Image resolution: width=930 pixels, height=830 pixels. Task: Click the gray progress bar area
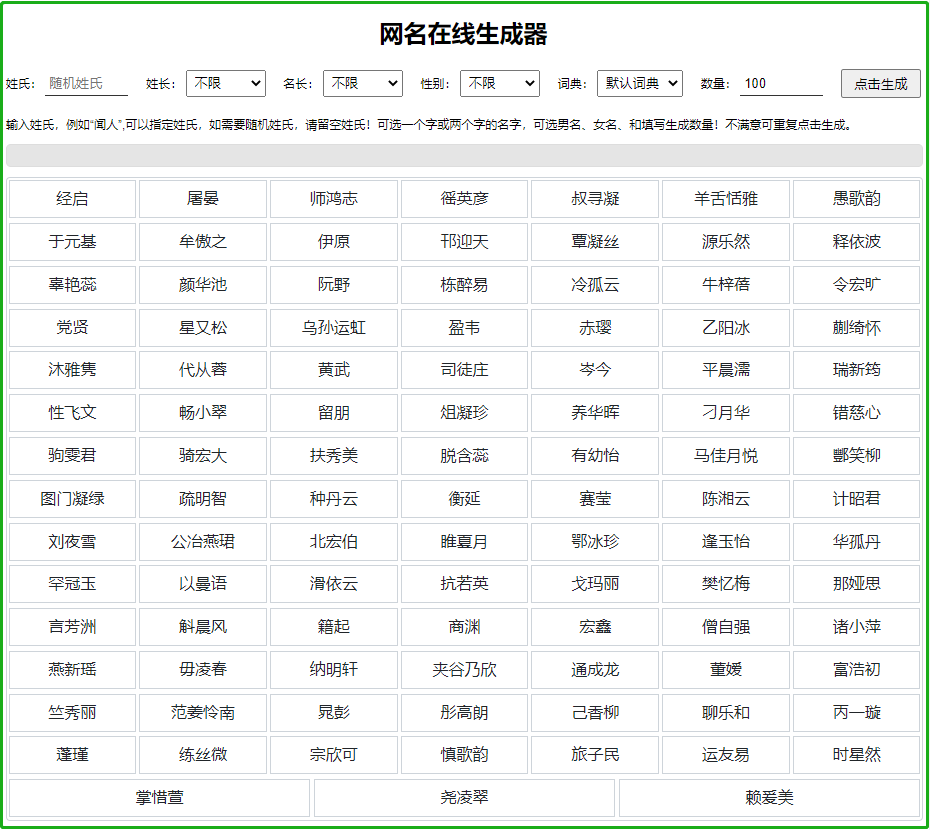pyautogui.click(x=464, y=155)
